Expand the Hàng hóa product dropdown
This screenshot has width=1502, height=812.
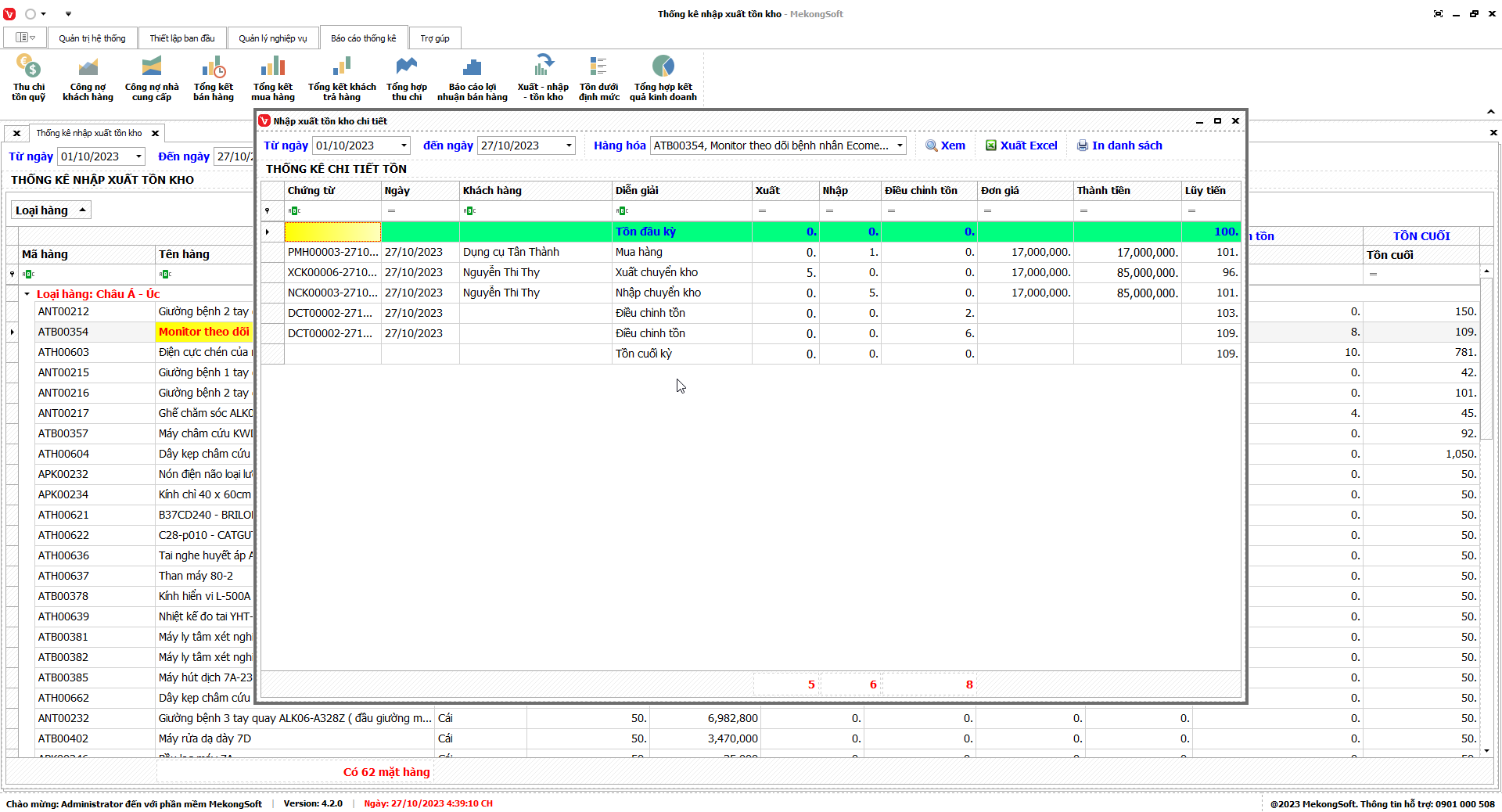tap(900, 146)
